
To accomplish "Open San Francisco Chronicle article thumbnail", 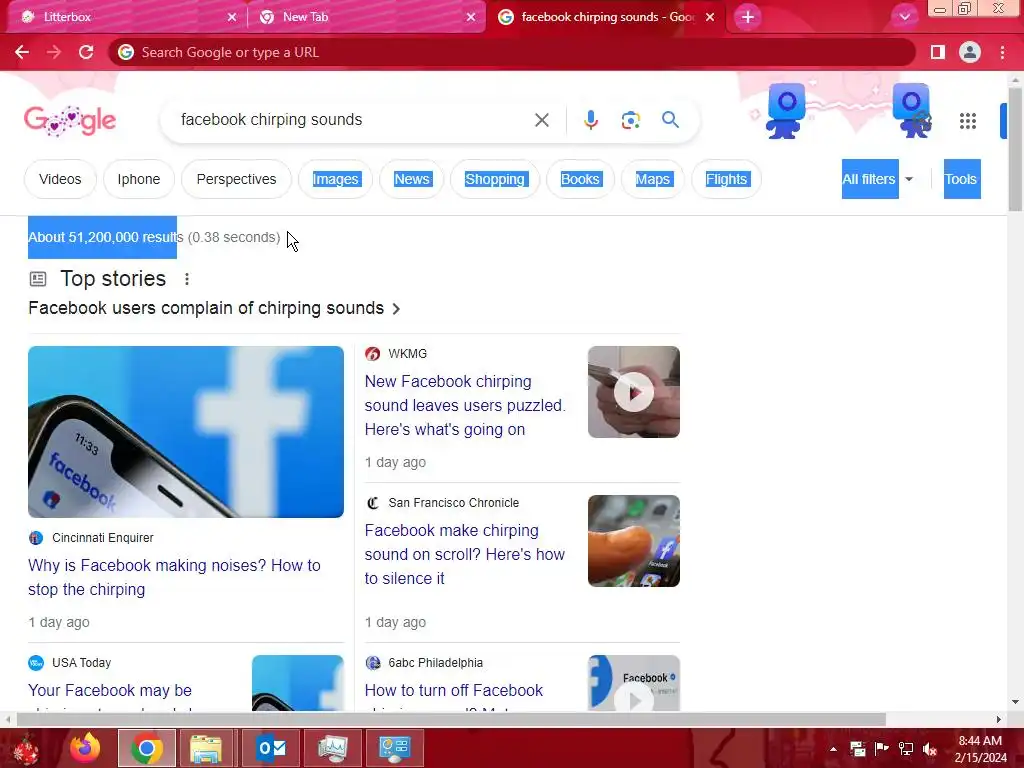I will 633,541.
